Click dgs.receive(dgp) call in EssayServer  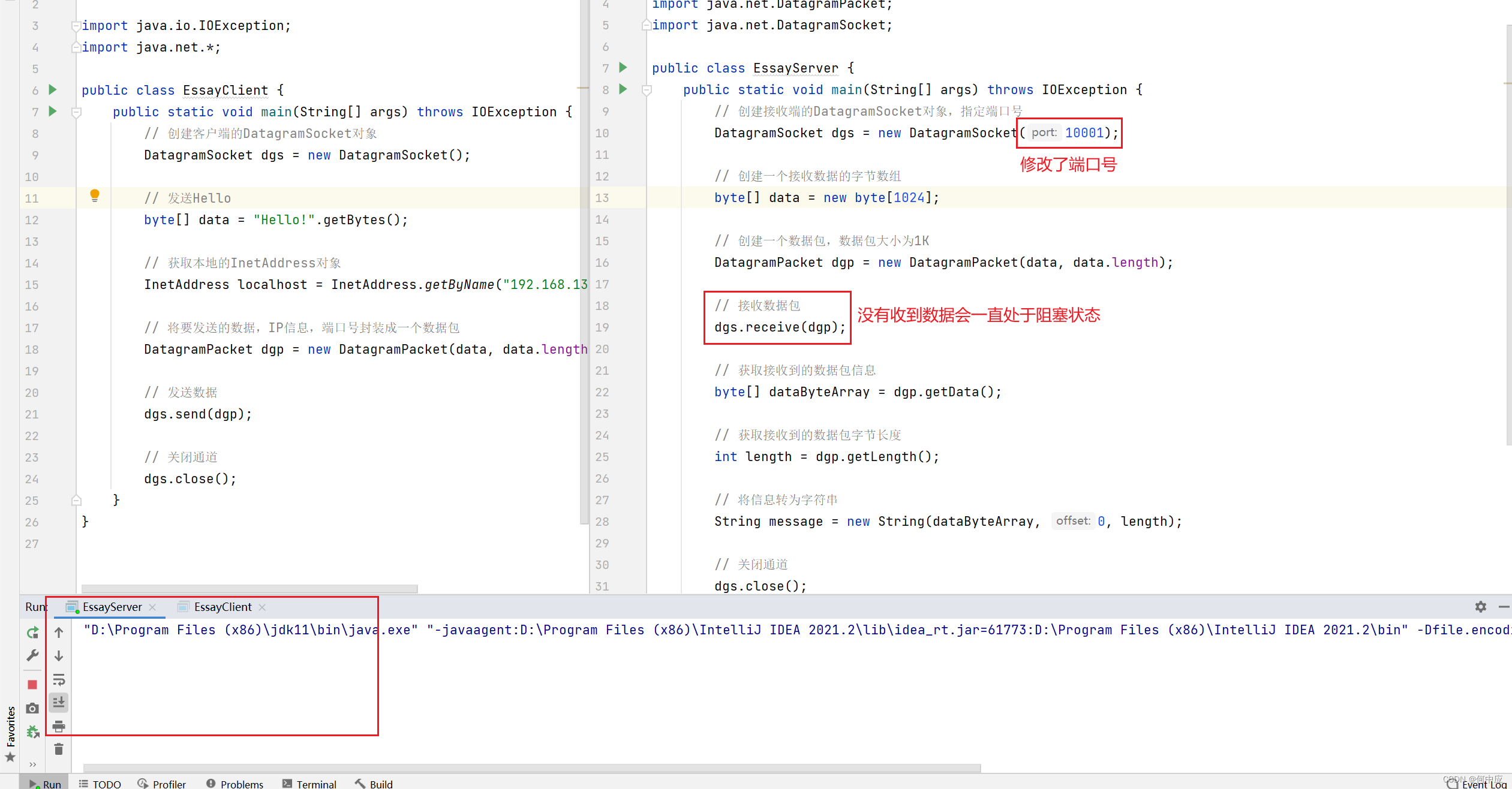(779, 327)
